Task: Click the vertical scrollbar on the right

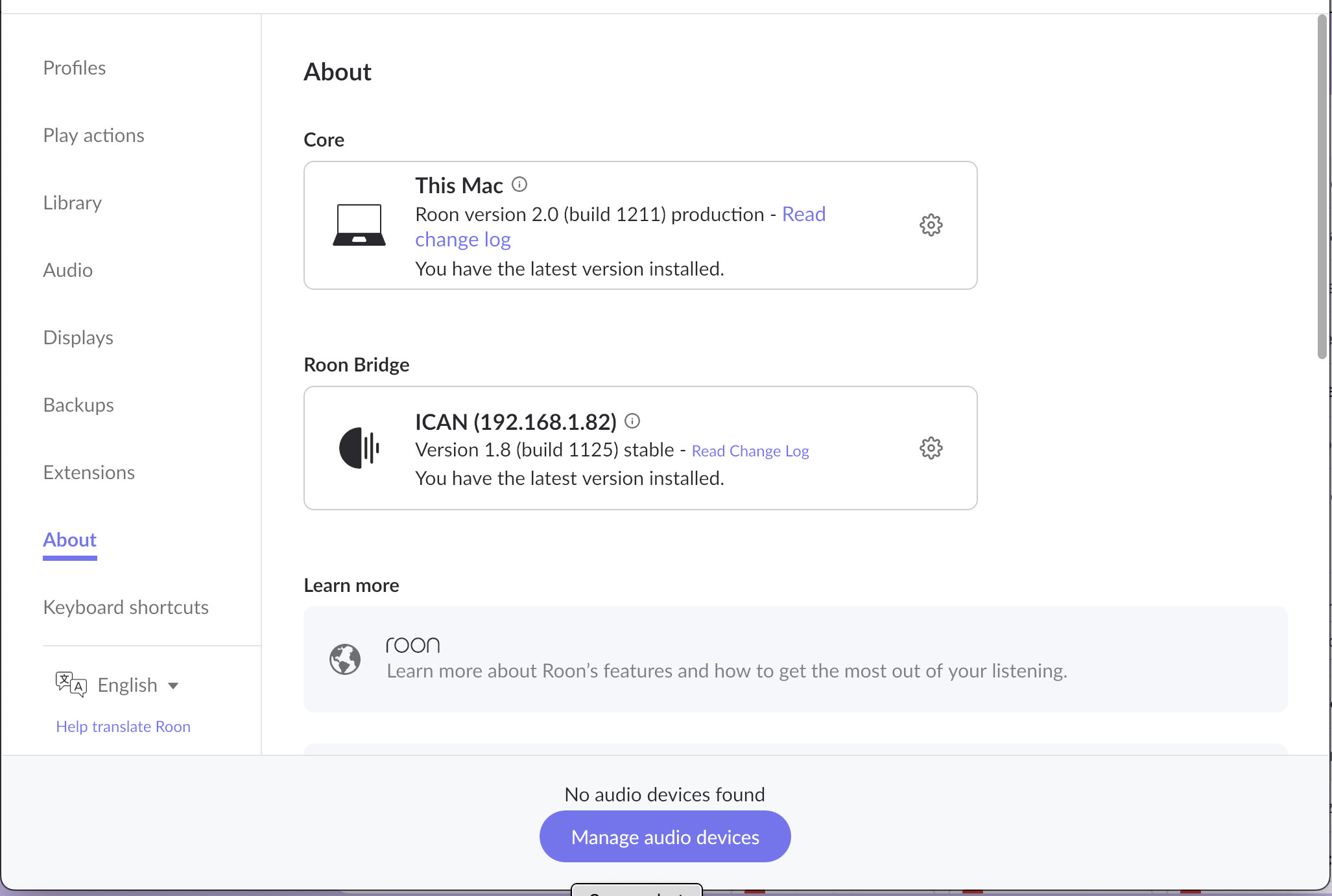Action: click(x=1322, y=187)
